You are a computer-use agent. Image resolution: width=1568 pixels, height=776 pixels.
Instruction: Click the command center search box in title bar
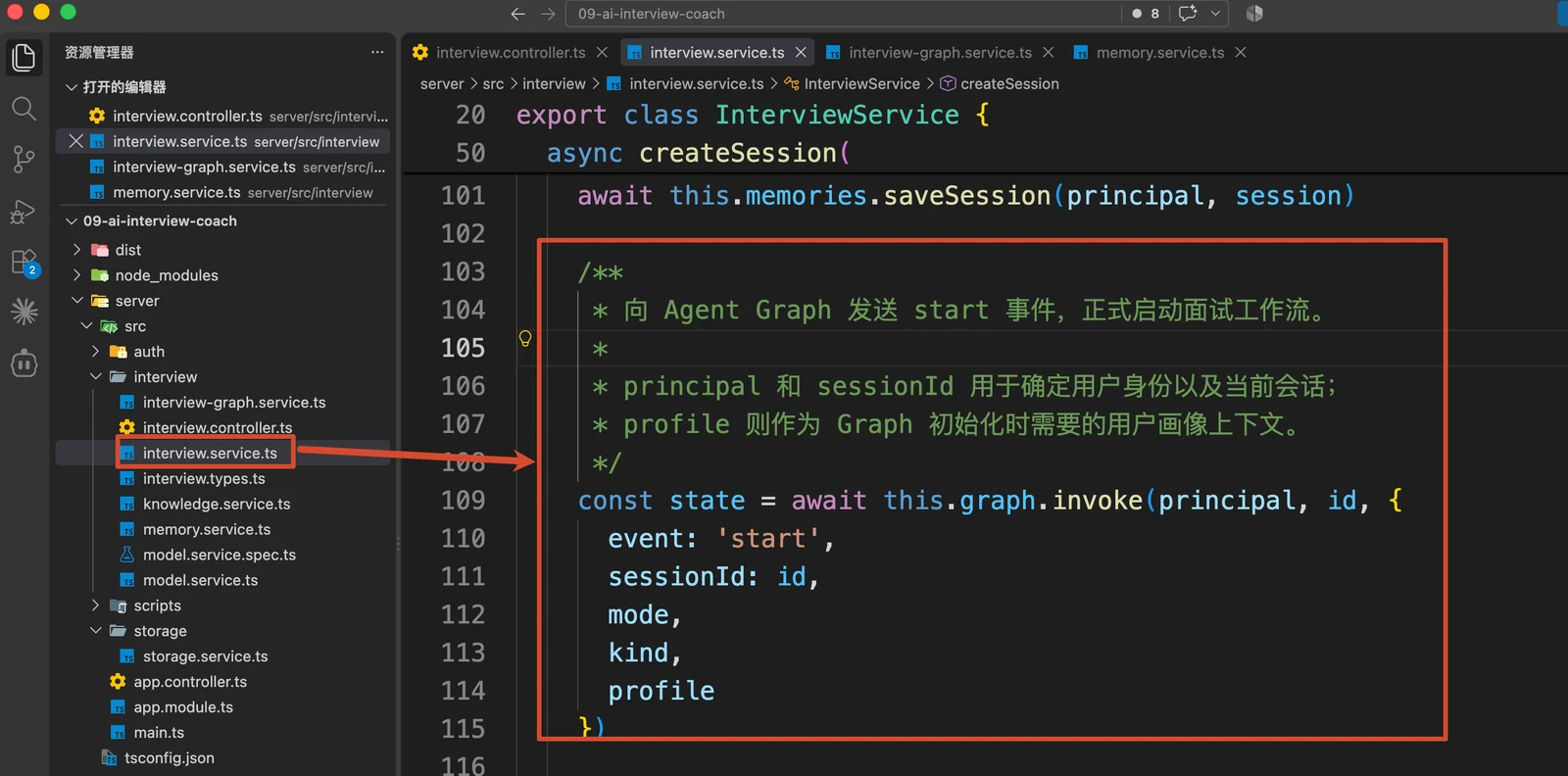(844, 14)
